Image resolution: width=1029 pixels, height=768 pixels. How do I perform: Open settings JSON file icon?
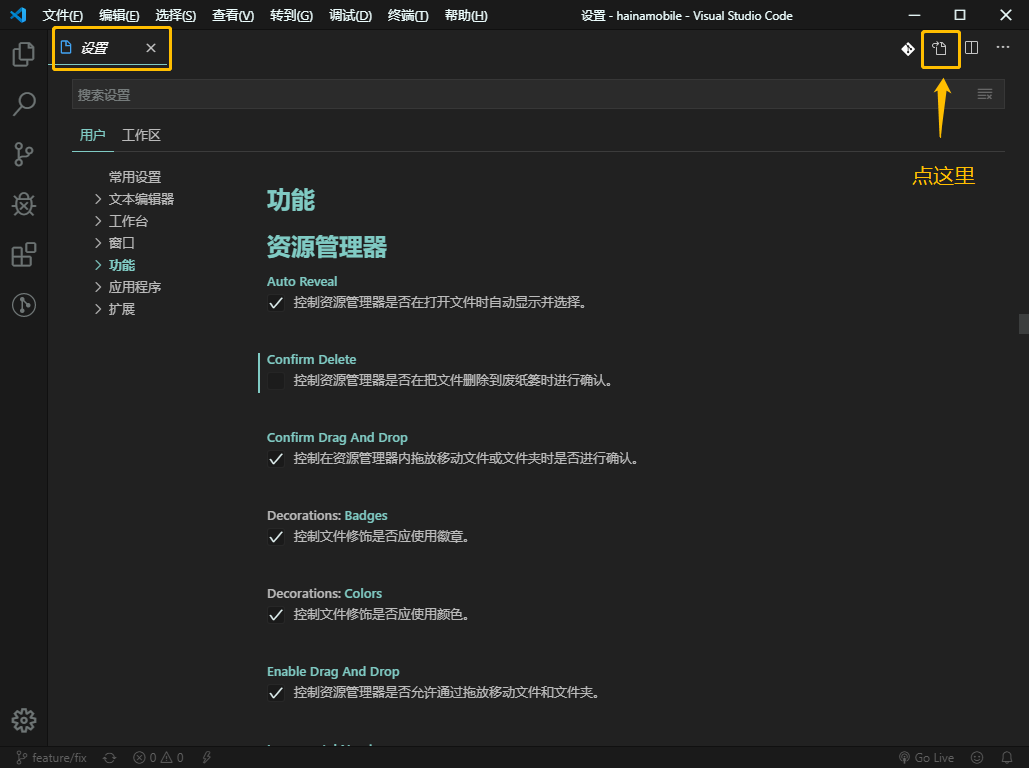[x=940, y=48]
